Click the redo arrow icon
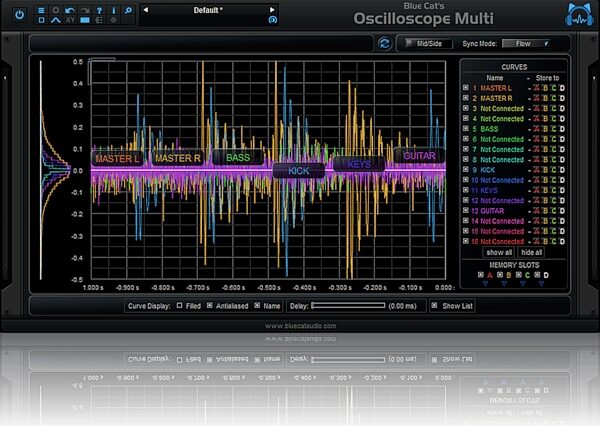Screen dimensions: 600x426 85,10
